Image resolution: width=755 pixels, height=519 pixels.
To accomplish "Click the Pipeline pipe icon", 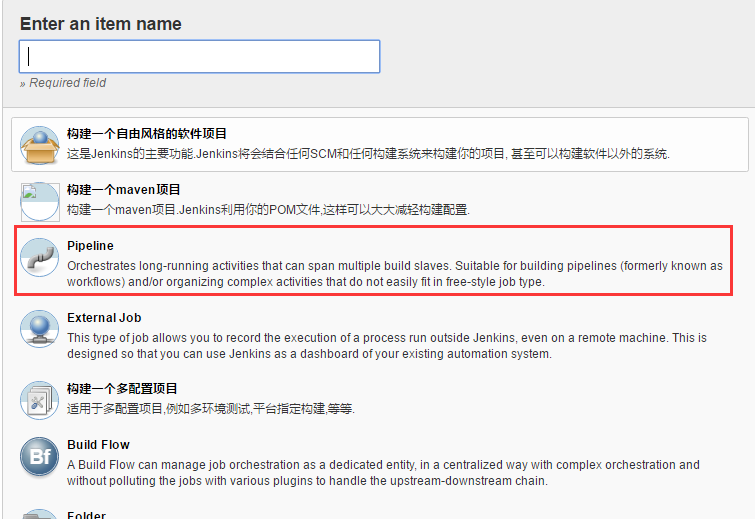I will pos(39,258).
